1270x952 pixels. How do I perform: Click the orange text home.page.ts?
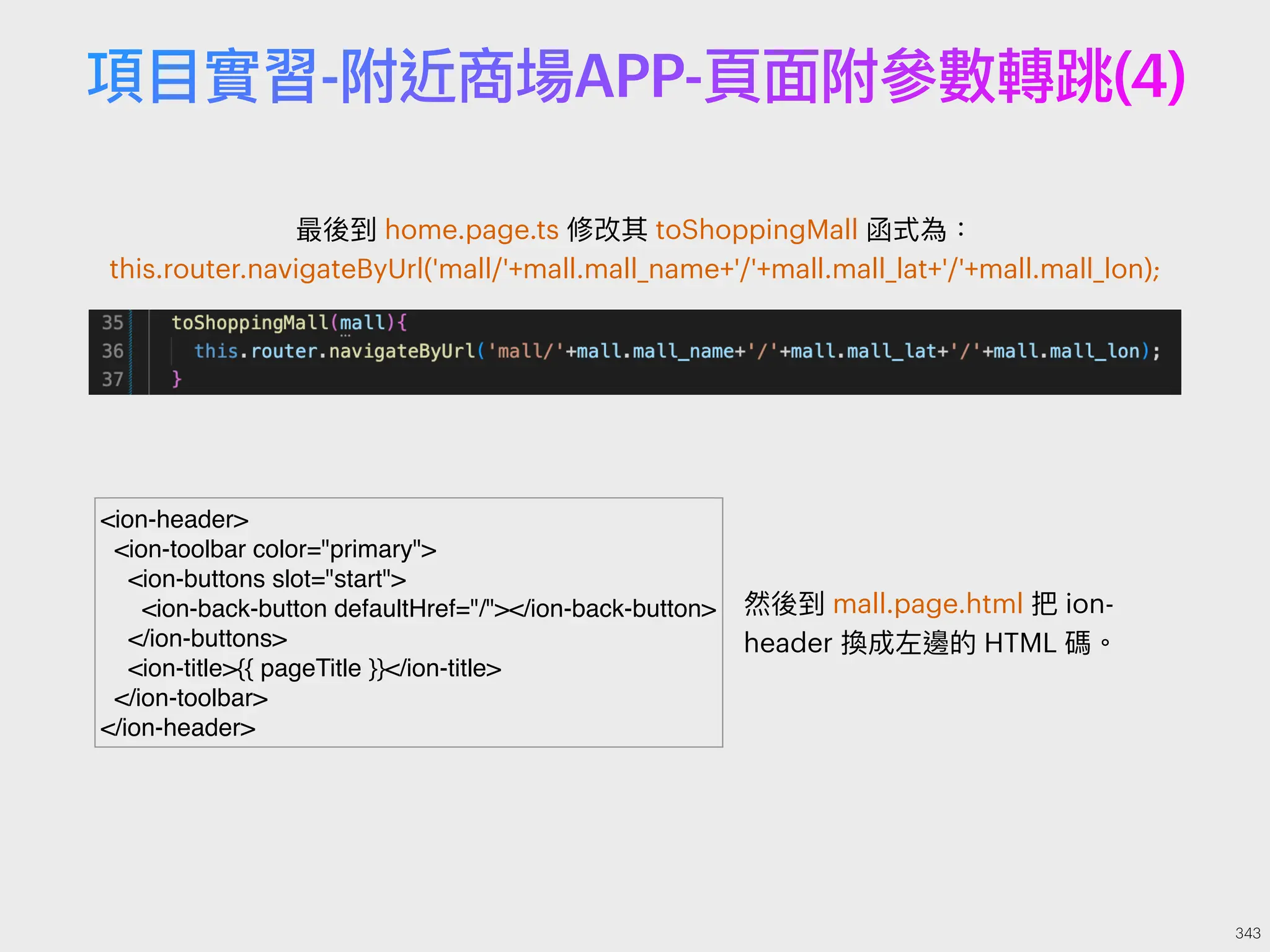point(472,230)
